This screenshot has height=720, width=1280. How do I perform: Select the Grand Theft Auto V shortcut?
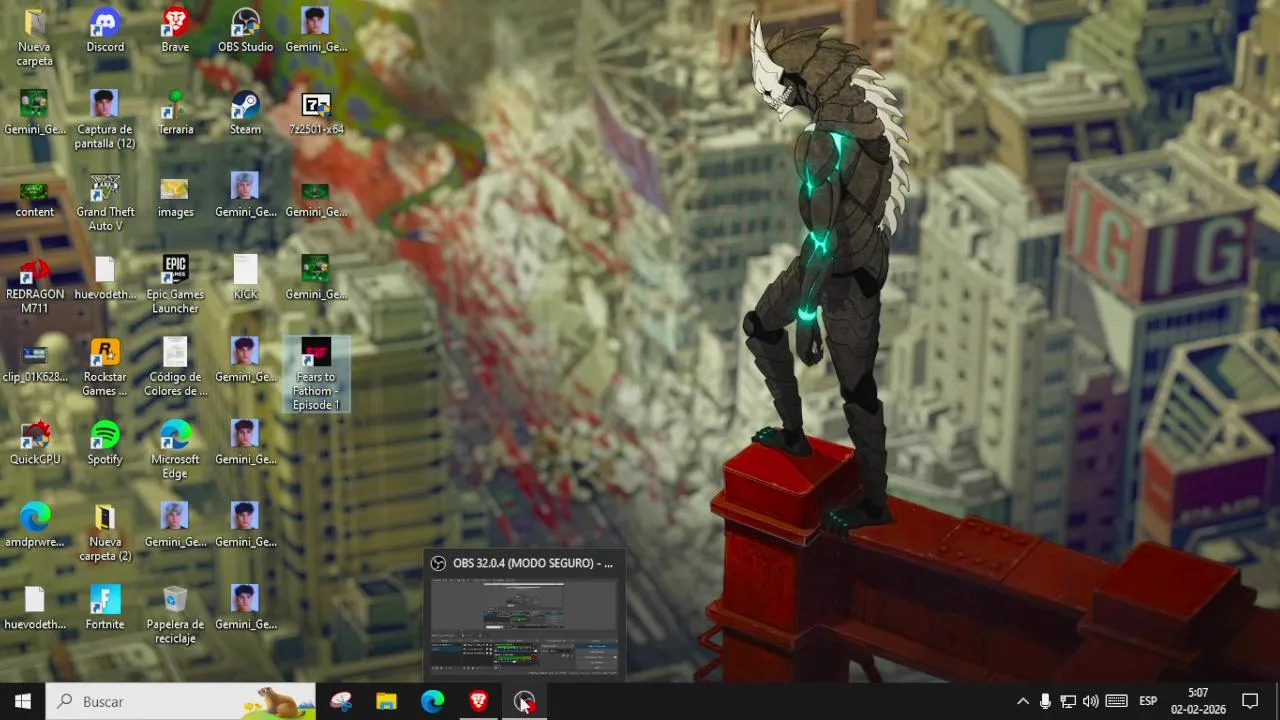point(105,202)
